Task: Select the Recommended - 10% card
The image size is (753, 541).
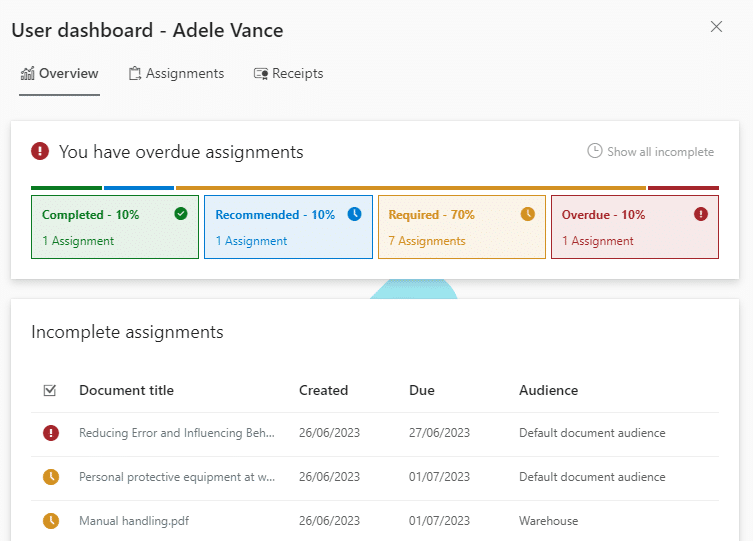Action: (288, 227)
